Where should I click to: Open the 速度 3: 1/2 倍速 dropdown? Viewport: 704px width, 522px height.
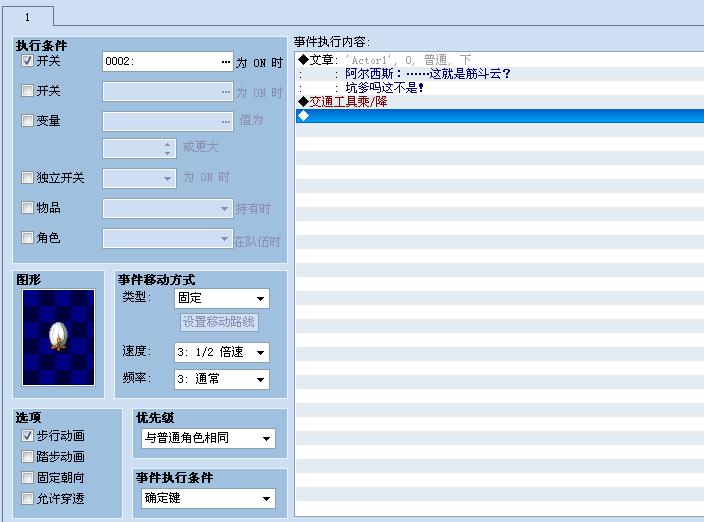[222, 352]
